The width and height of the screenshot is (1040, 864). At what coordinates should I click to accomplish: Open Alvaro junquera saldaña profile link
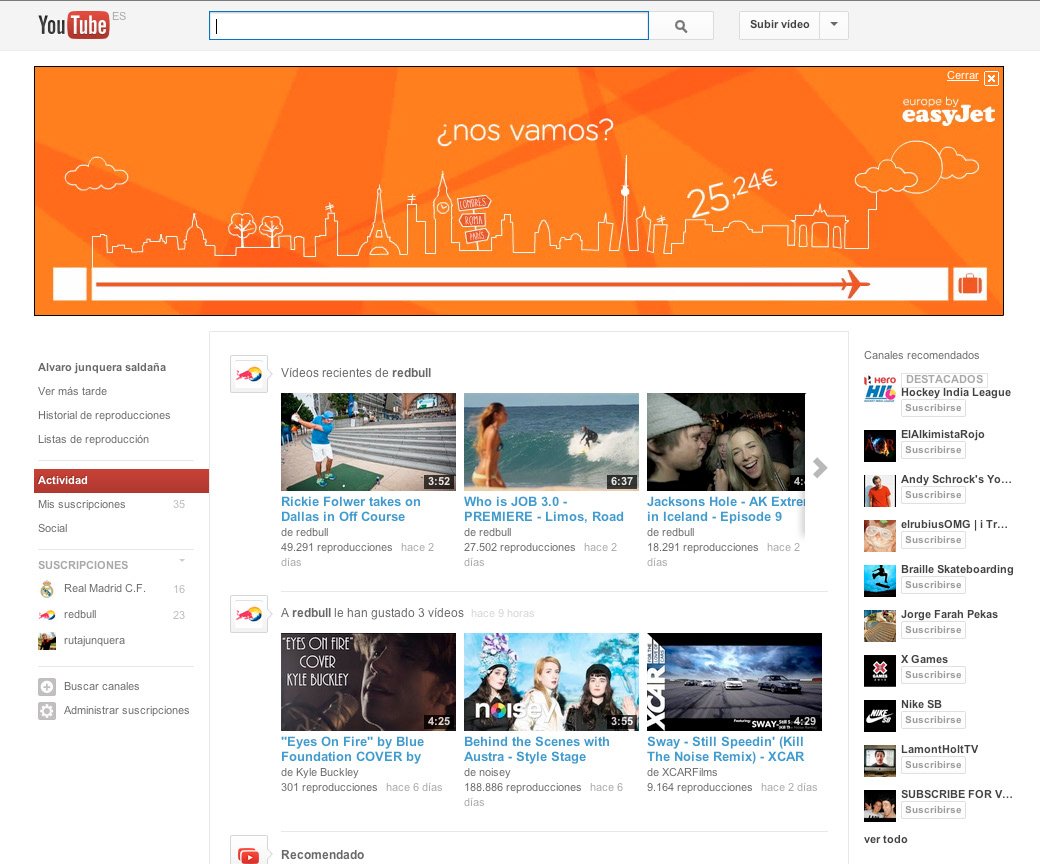coord(101,367)
